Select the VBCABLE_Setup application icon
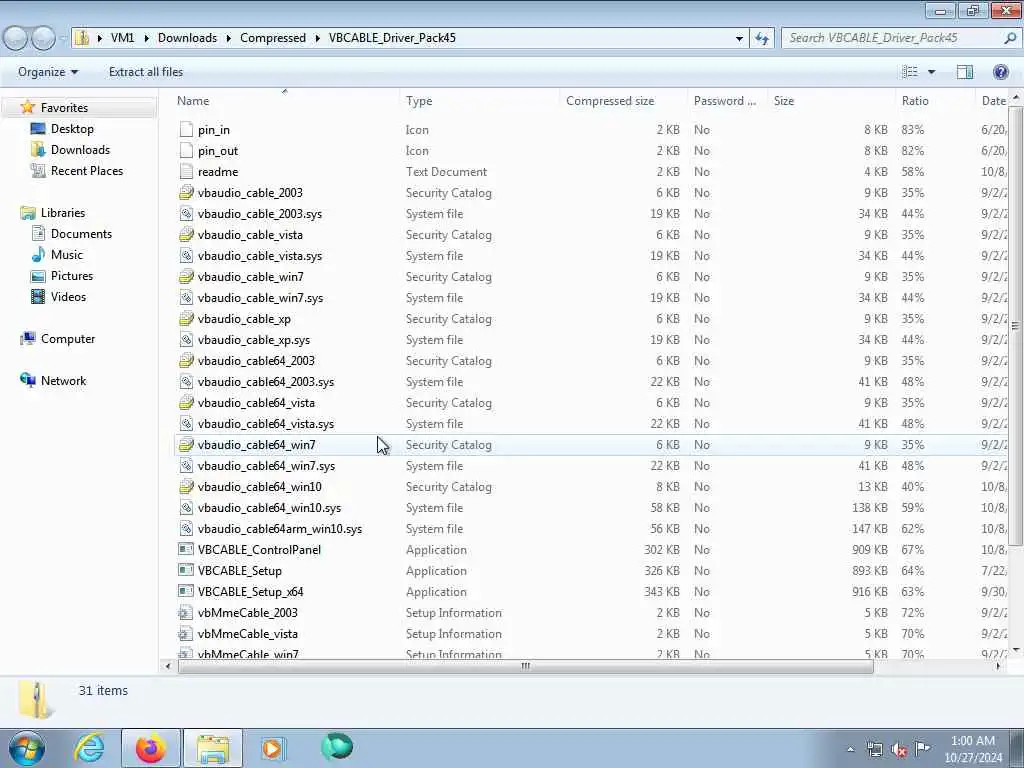1024x768 pixels. (186, 570)
